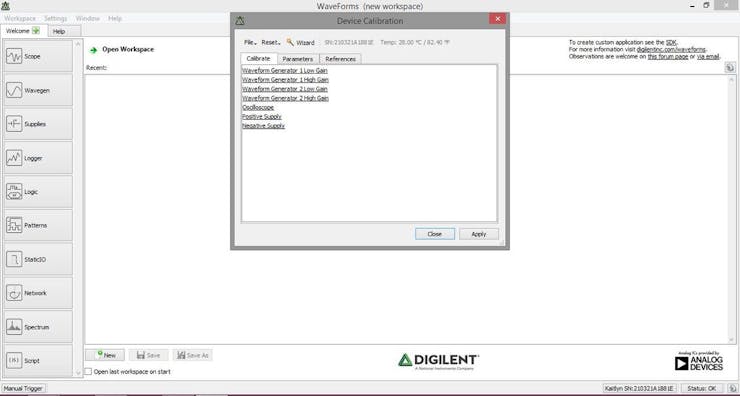Open the Spectrum analyzer
Image resolution: width=740 pixels, height=396 pixels.
click(38, 327)
